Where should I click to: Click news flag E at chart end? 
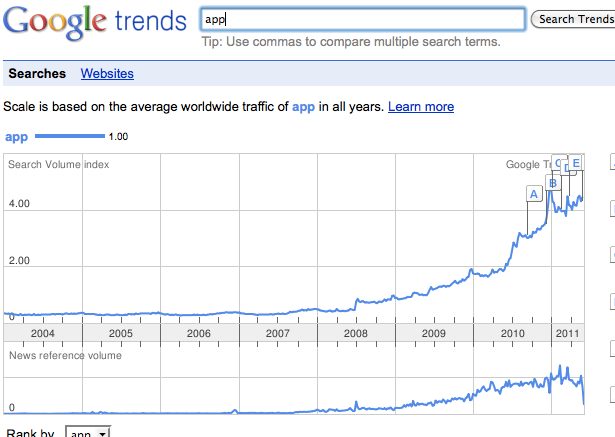[x=575, y=163]
